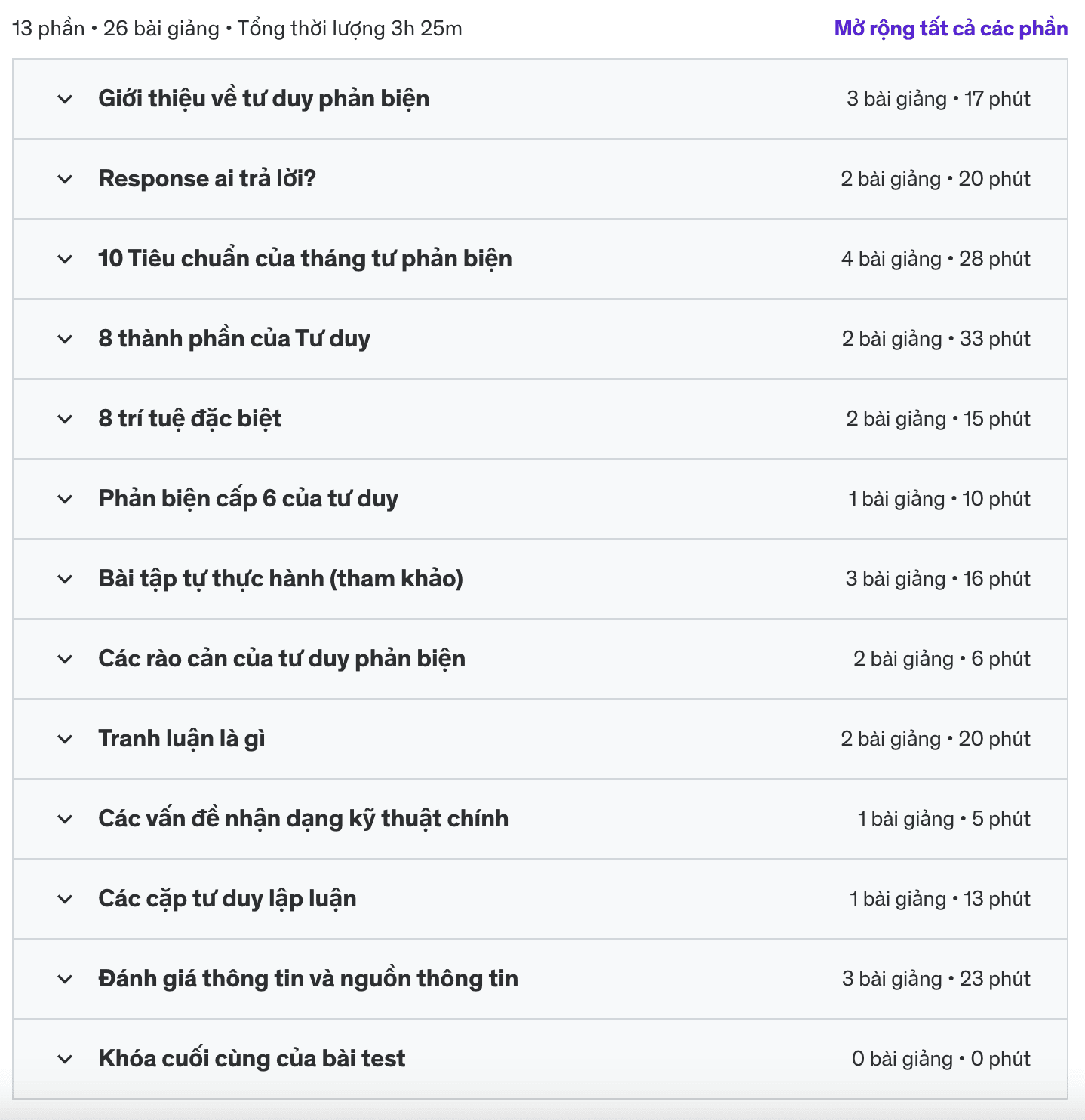Expand Các cặp tư duy lập luận section
This screenshot has height=1120, width=1085.
tap(540, 899)
